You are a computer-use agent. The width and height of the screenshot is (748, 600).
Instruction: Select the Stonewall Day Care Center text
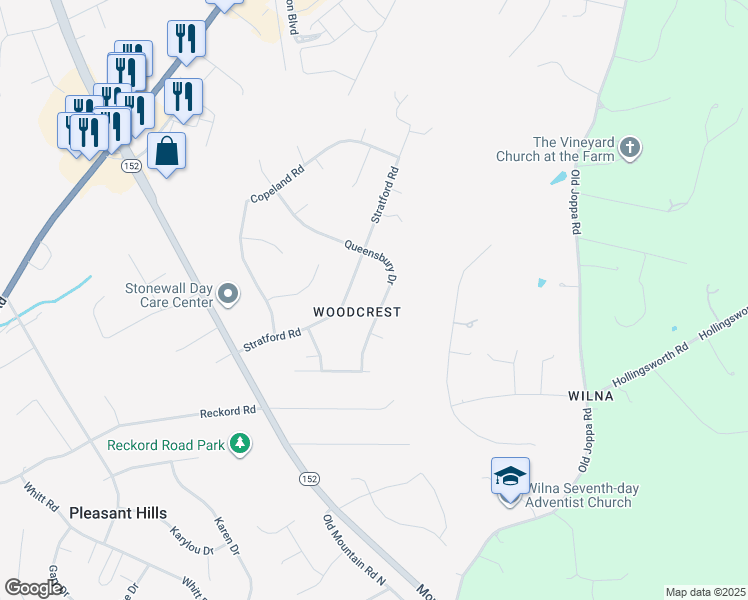169,295
